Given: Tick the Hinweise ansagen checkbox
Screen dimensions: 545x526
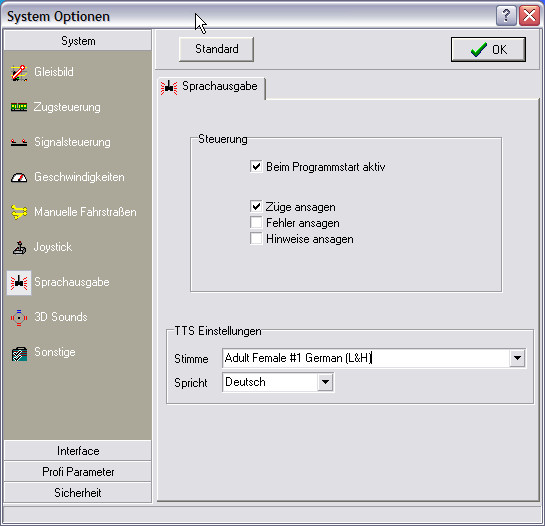Looking at the screenshot, I should (256, 238).
